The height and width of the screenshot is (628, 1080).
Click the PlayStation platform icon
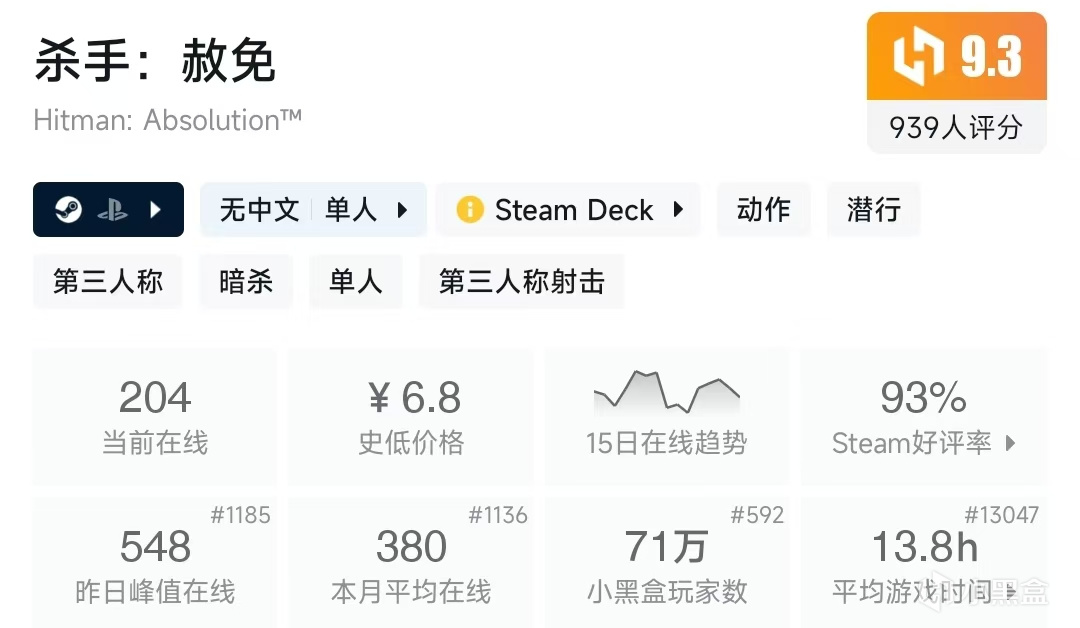pos(112,210)
